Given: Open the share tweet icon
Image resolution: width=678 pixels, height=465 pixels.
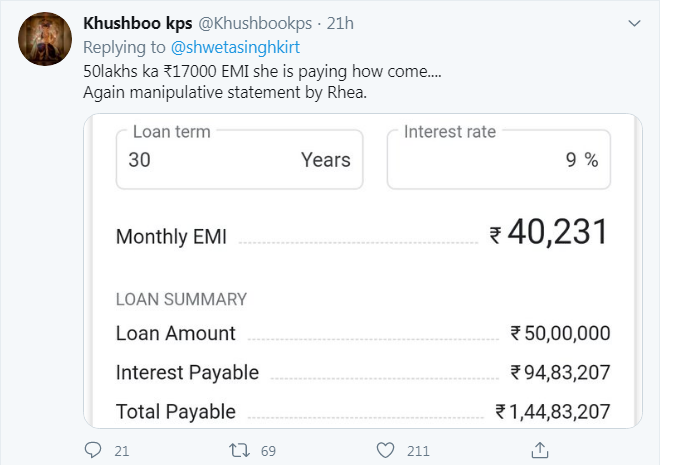Looking at the screenshot, I should [538, 451].
